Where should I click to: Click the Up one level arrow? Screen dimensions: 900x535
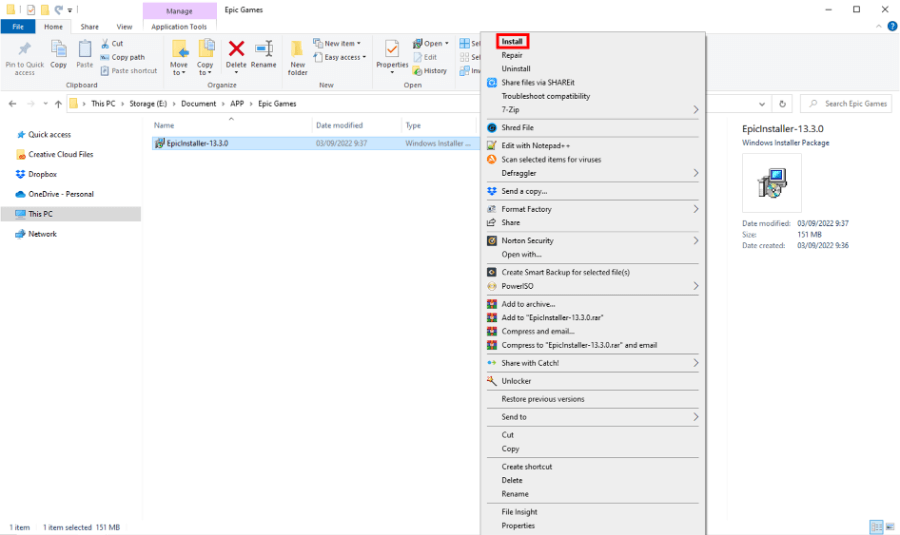pos(58,104)
